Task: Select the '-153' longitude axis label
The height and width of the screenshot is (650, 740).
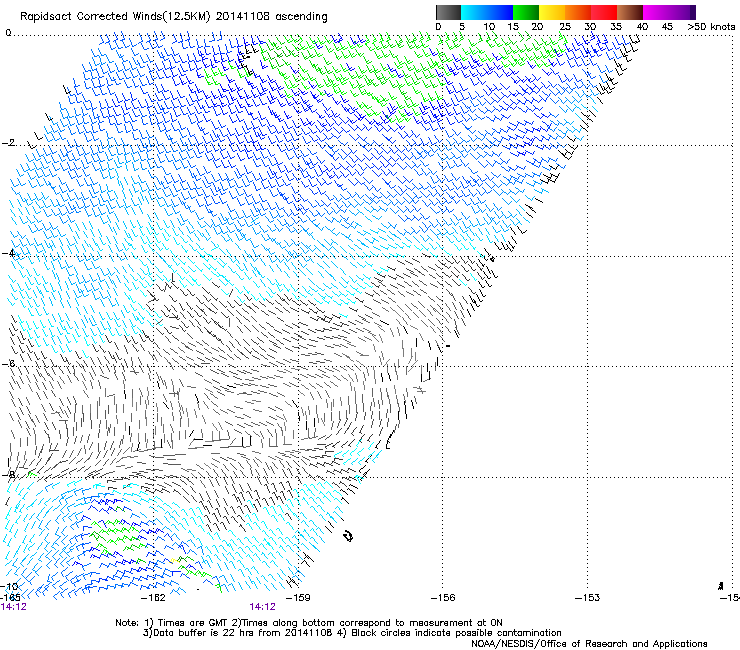Action: point(587,598)
